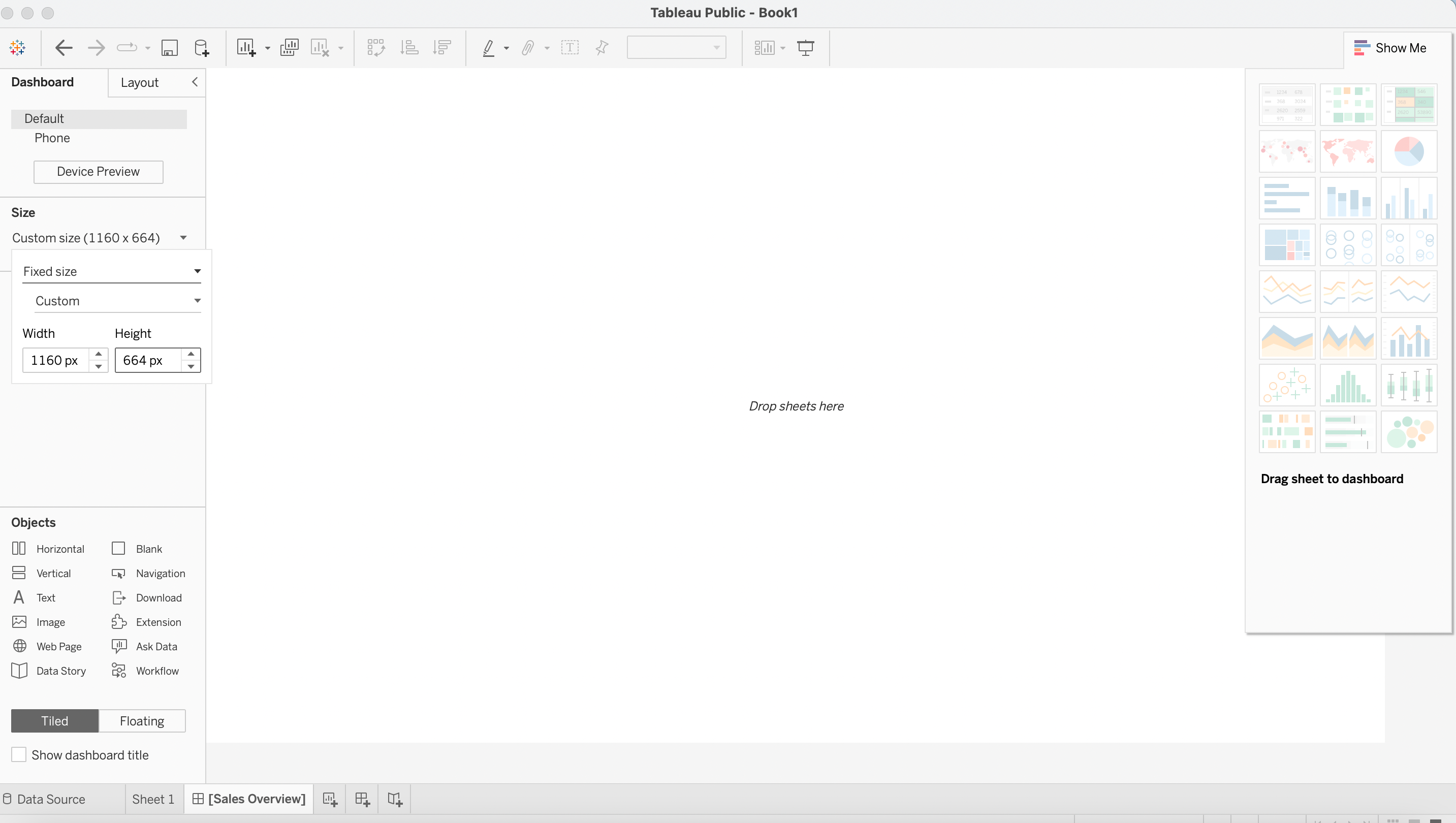The height and width of the screenshot is (823, 1456).
Task: Click the New Data Source icon
Action: point(201,48)
